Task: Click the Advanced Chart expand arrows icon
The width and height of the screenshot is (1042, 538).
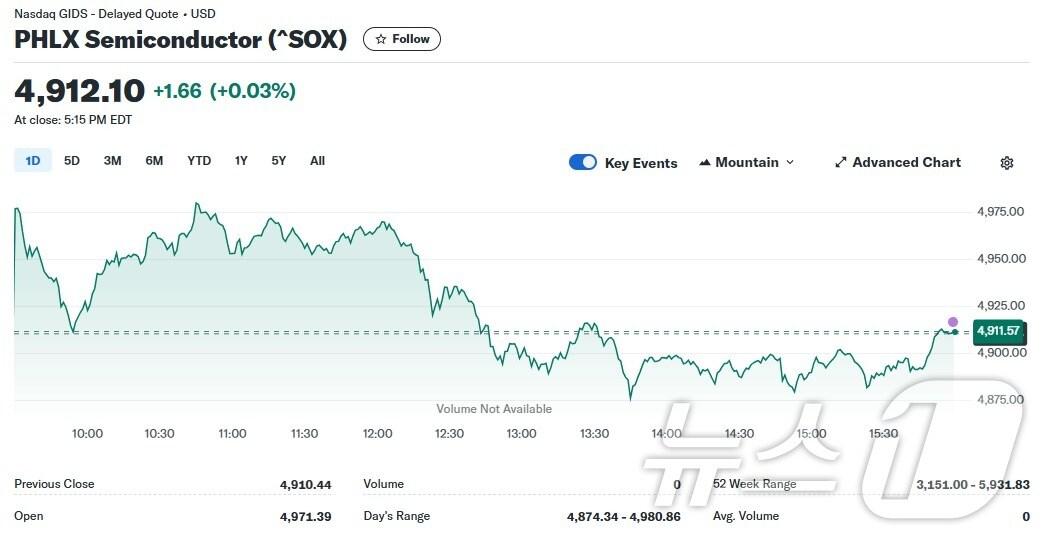Action: [841, 162]
